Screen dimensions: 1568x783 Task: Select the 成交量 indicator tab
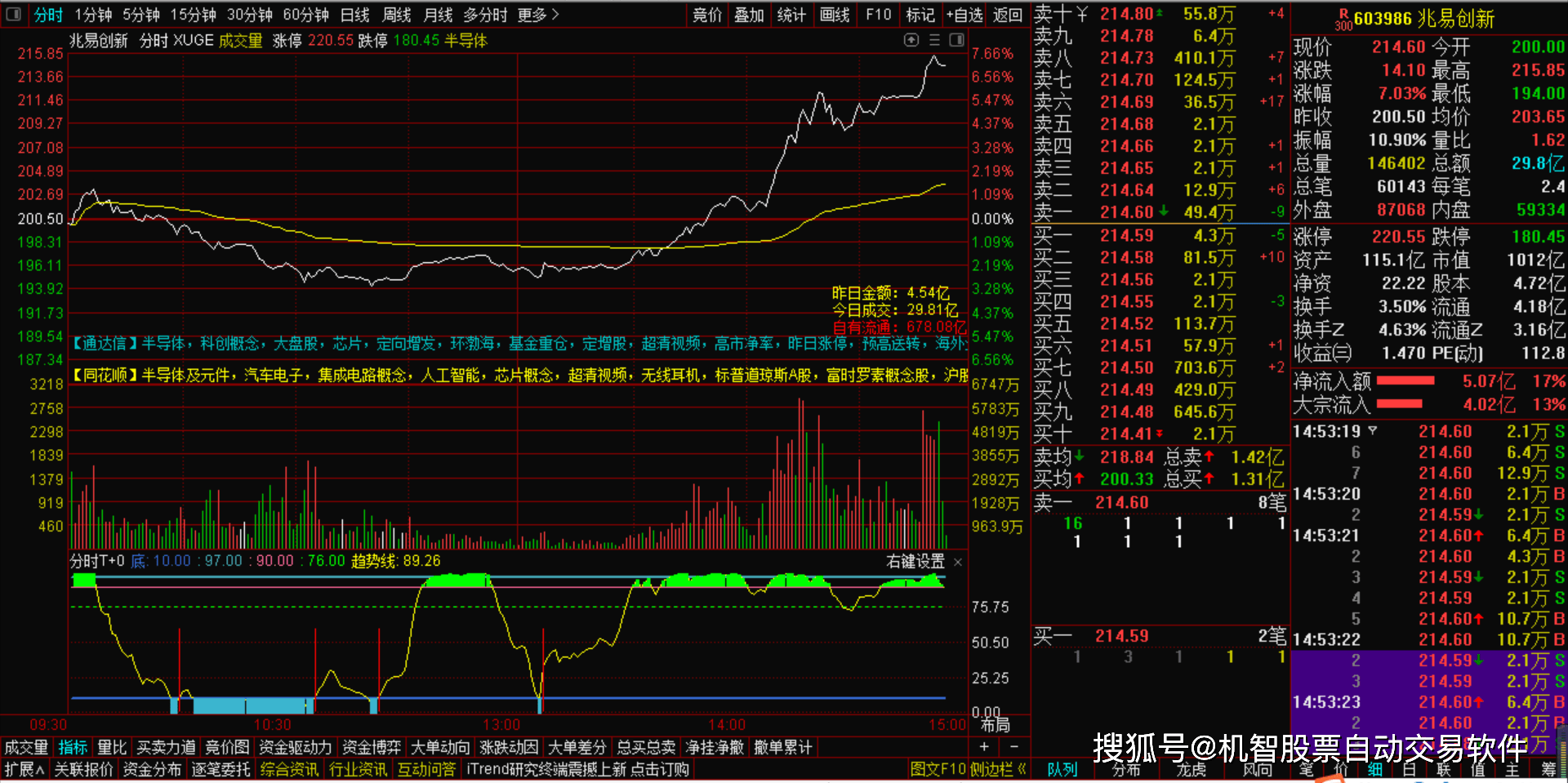[x=26, y=747]
